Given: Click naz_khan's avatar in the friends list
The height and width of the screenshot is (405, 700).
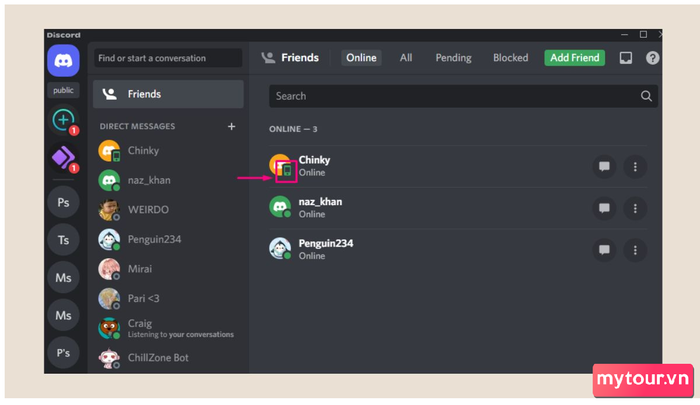Looking at the screenshot, I should [x=280, y=207].
